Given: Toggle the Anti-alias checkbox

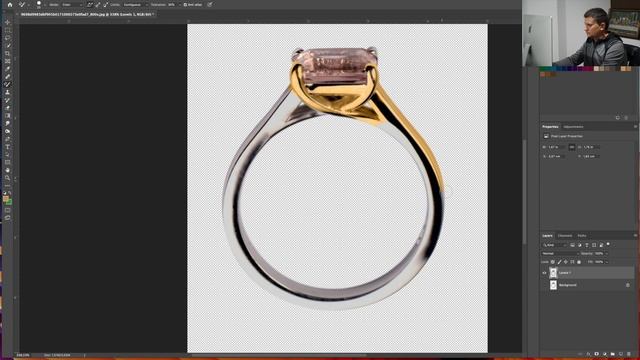Looking at the screenshot, I should click(x=185, y=4).
